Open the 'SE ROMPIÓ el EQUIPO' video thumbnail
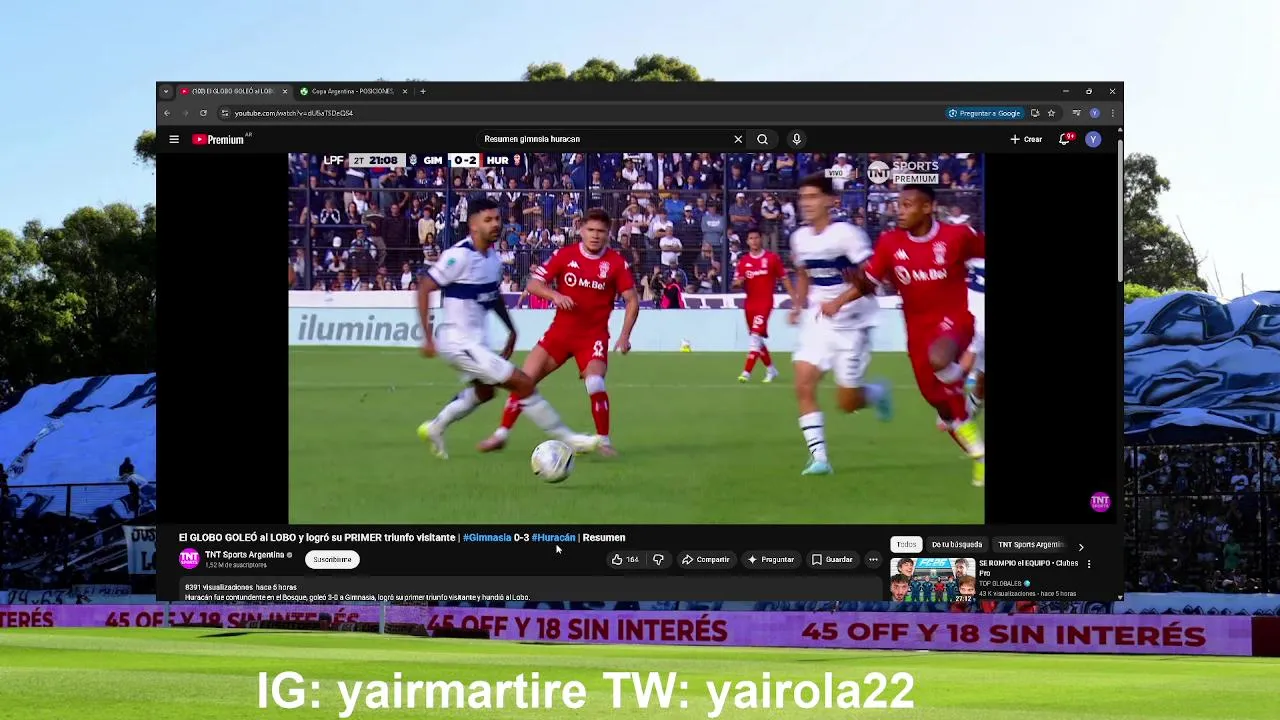This screenshot has height=720, width=1280. pyautogui.click(x=932, y=580)
